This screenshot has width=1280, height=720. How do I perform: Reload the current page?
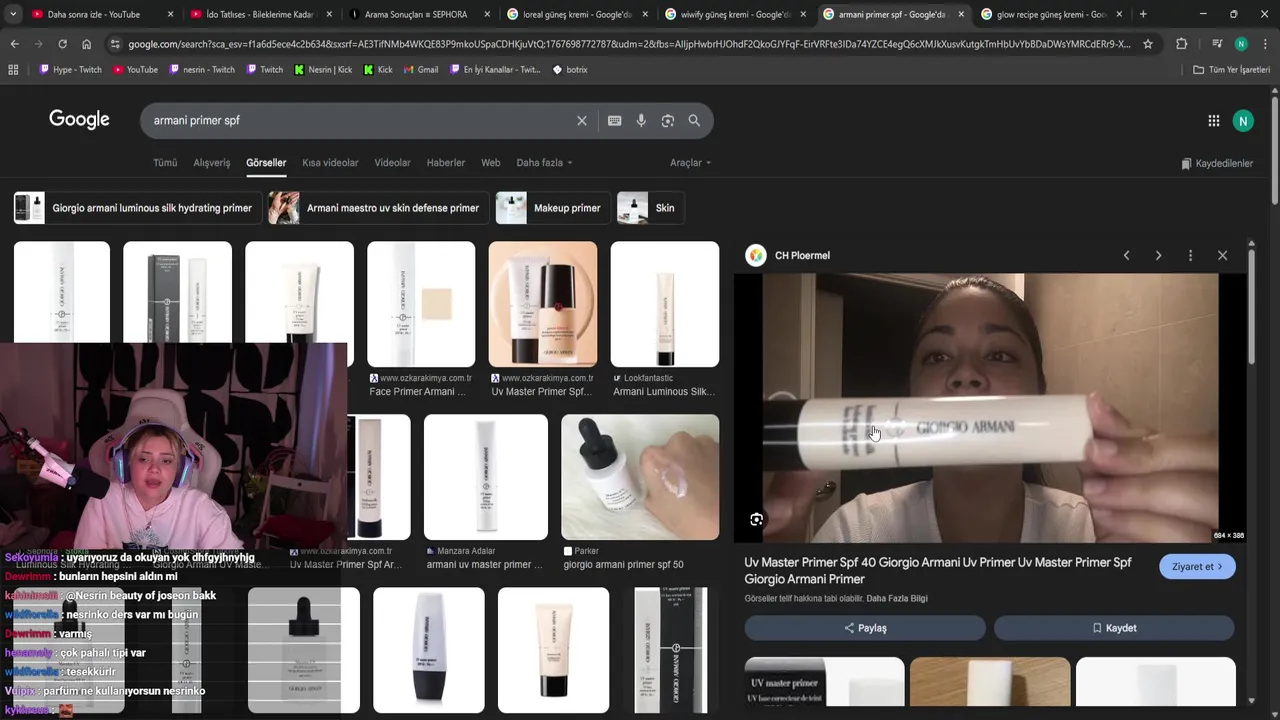[62, 44]
